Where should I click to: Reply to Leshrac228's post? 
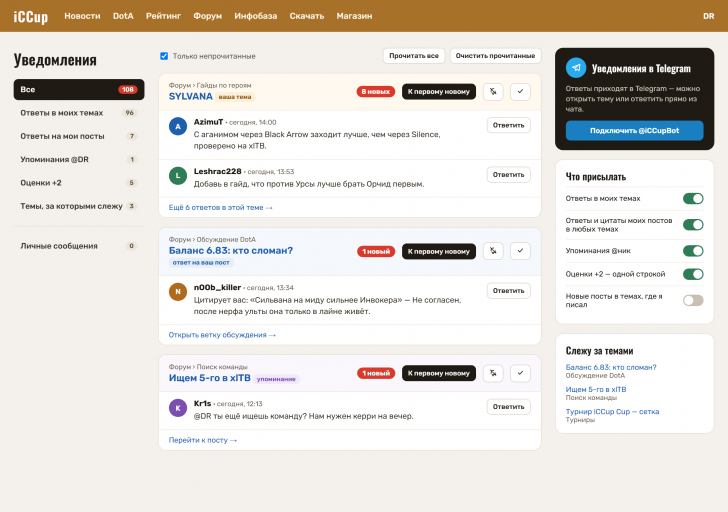pos(508,175)
